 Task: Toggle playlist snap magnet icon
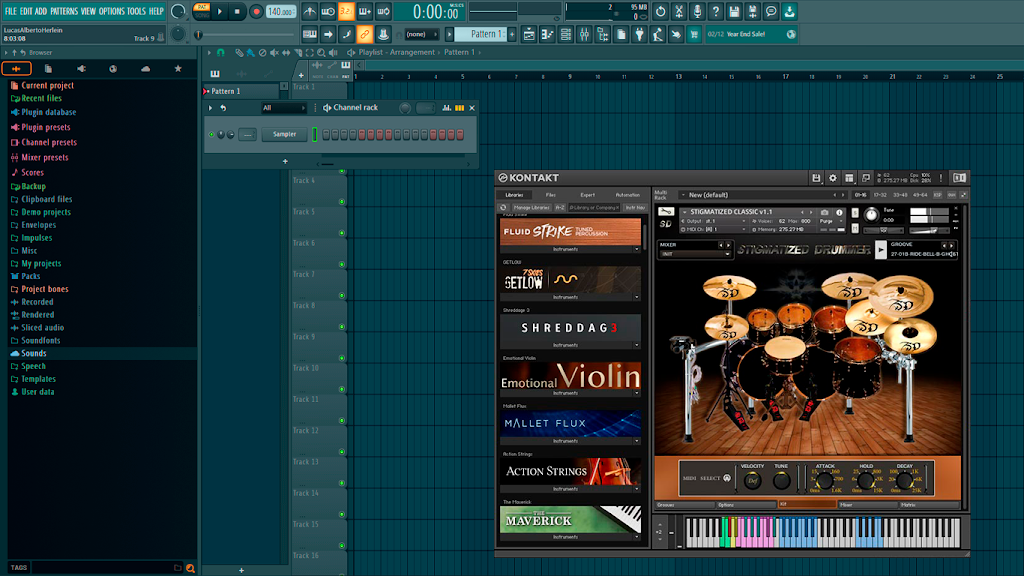(221, 52)
